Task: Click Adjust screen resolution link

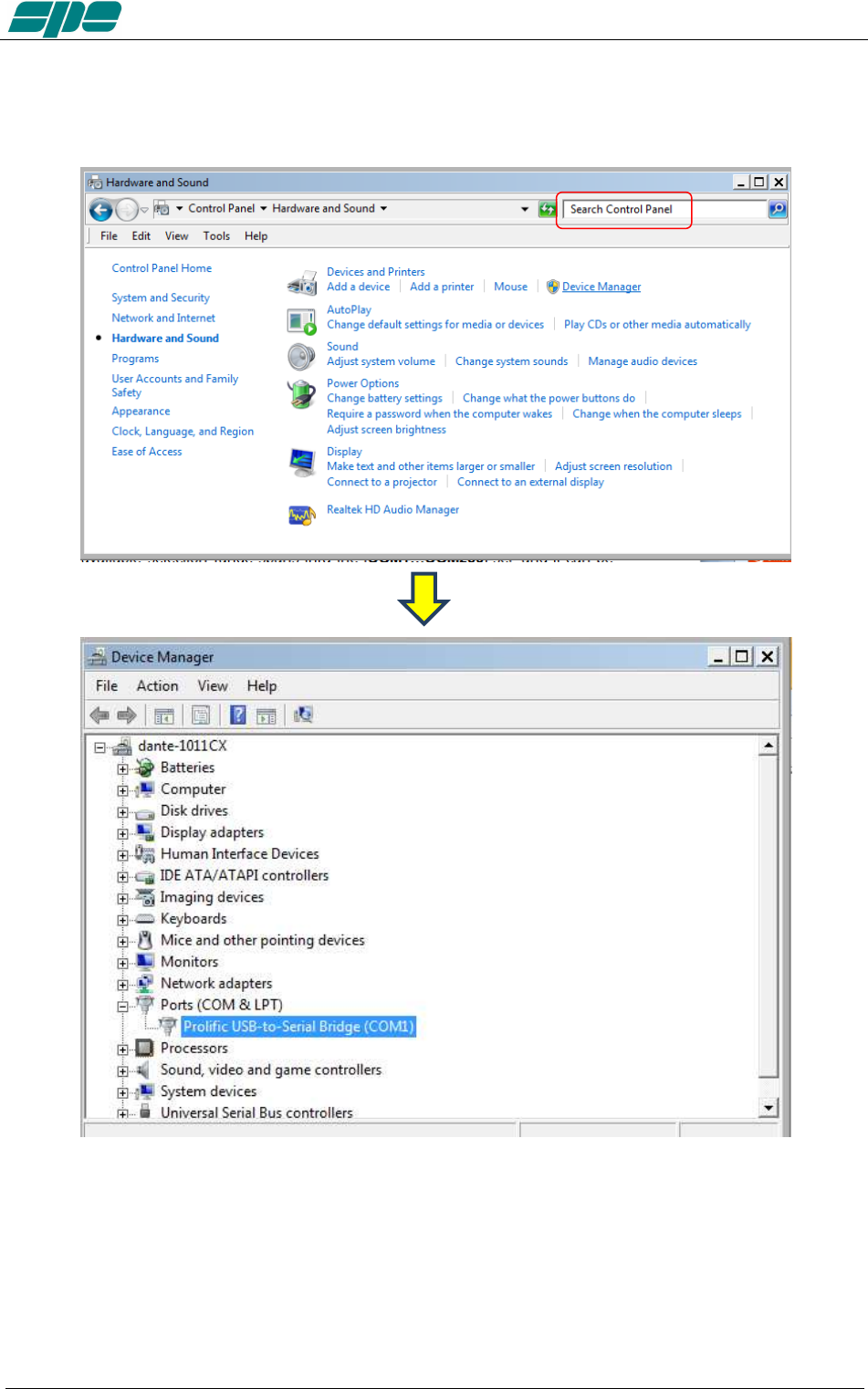Action: pyautogui.click(x=613, y=466)
